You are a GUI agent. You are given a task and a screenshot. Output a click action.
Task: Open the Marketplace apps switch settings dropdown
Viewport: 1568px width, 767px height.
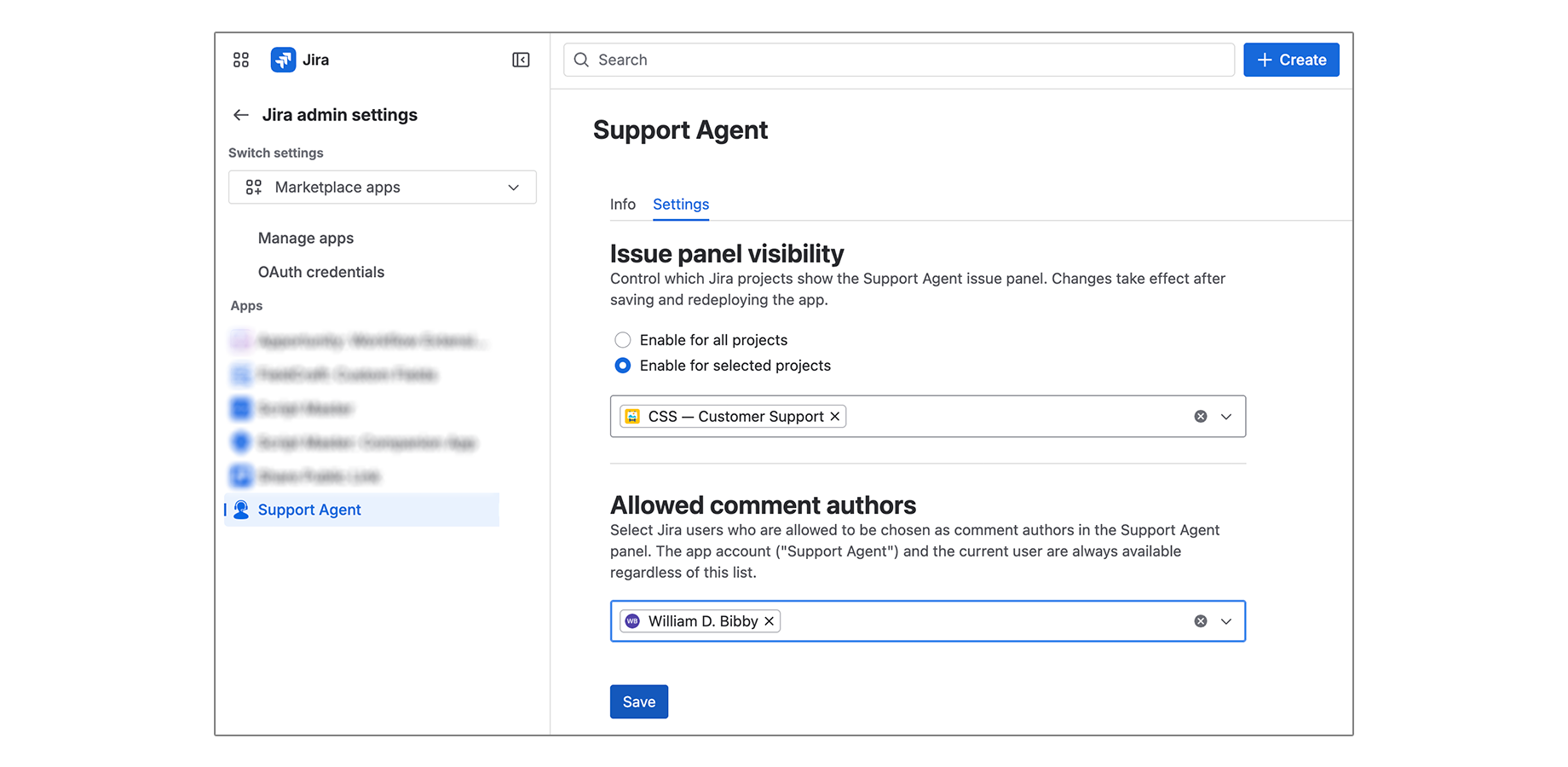383,187
